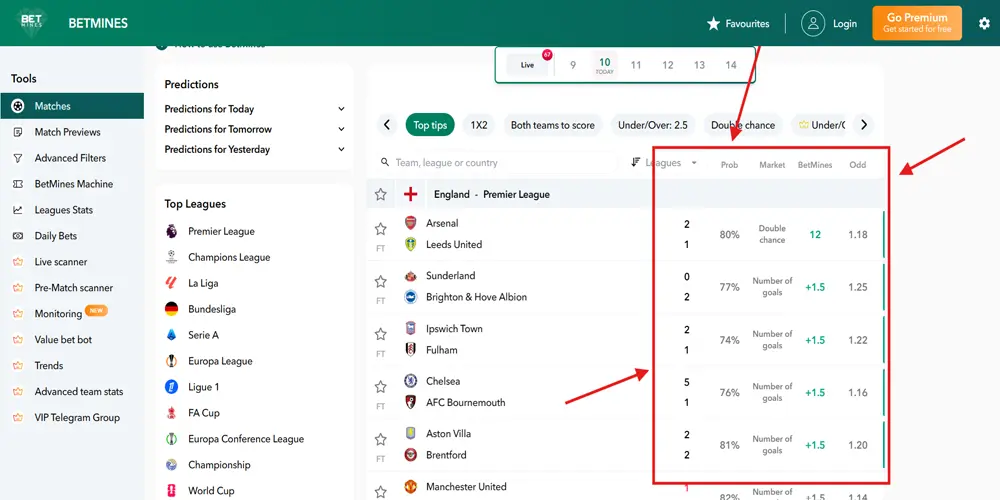Screen dimensions: 1000x500
Task: Expand Predictions for Yesterday chevron
Action: [x=341, y=149]
